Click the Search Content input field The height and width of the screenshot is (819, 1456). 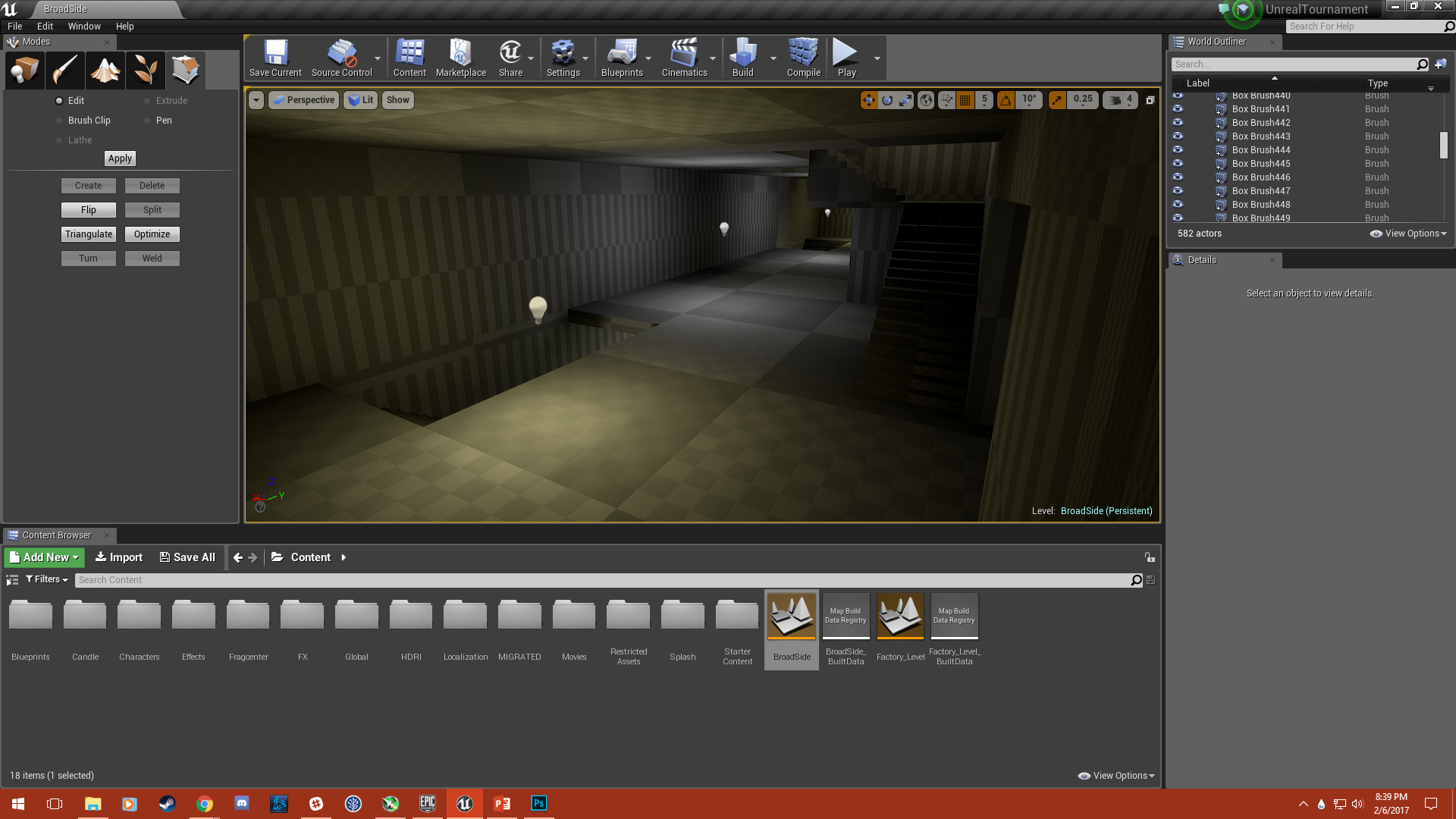point(603,580)
